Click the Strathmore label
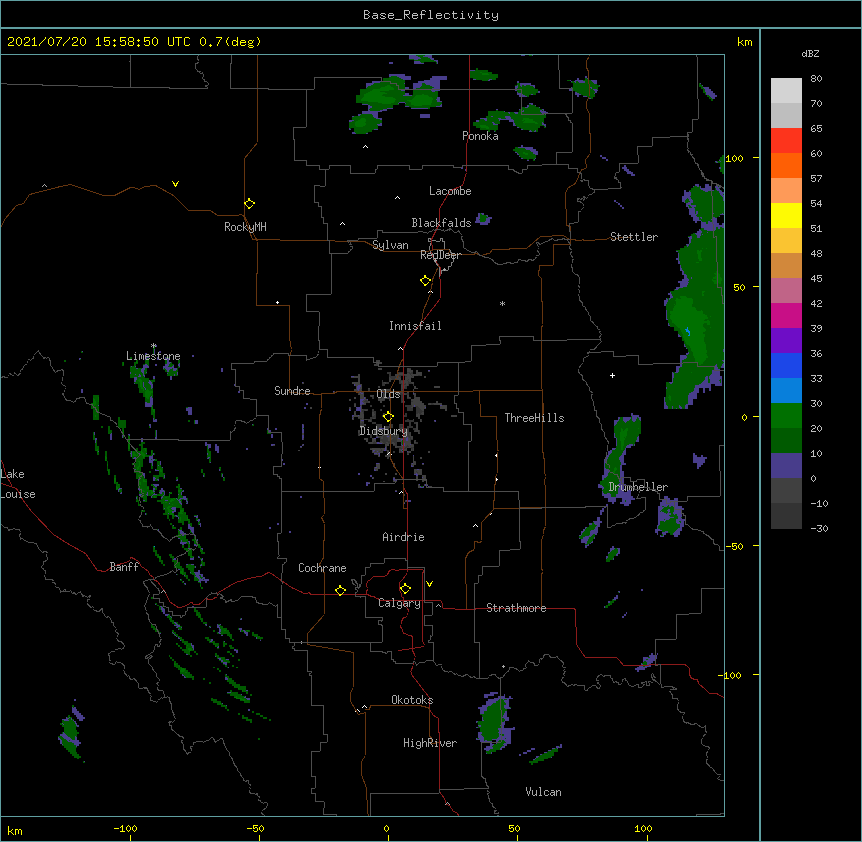Image resolution: width=862 pixels, height=842 pixels. [x=516, y=608]
